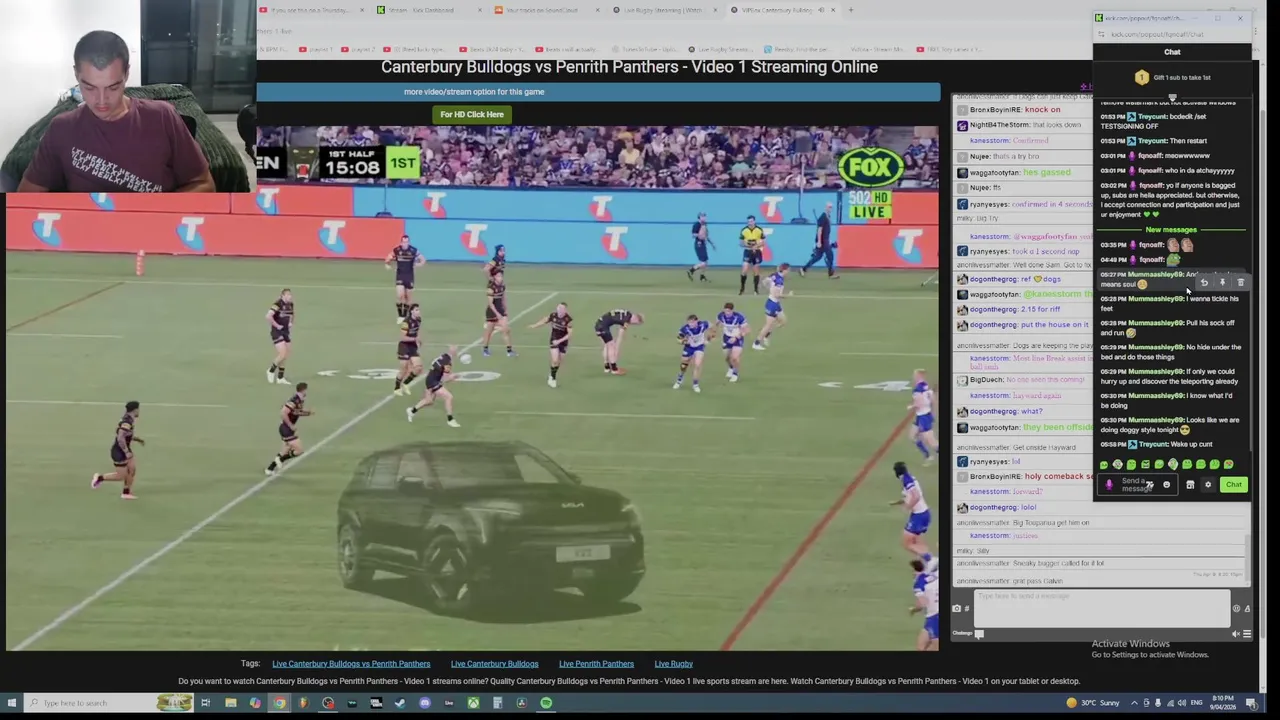1280x720 pixels.
Task: Click the Chrome icon in the taskbar
Action: click(279, 703)
